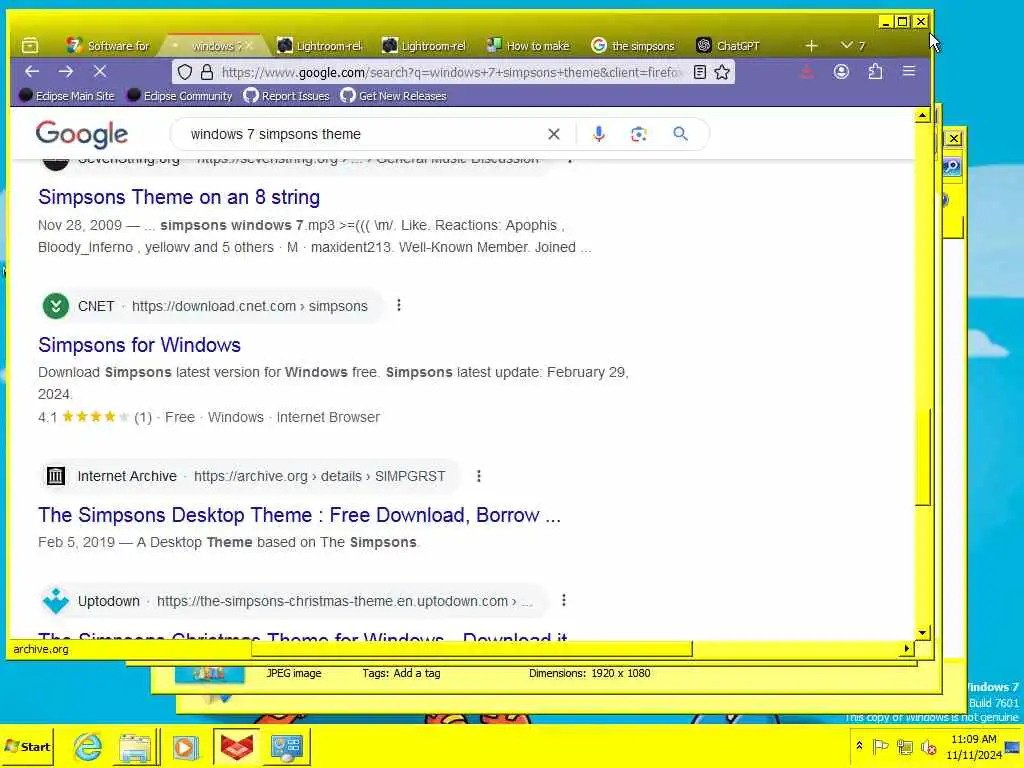This screenshot has height=768, width=1024.
Task: Click vertical scrollbar down arrow
Action: click(x=922, y=633)
